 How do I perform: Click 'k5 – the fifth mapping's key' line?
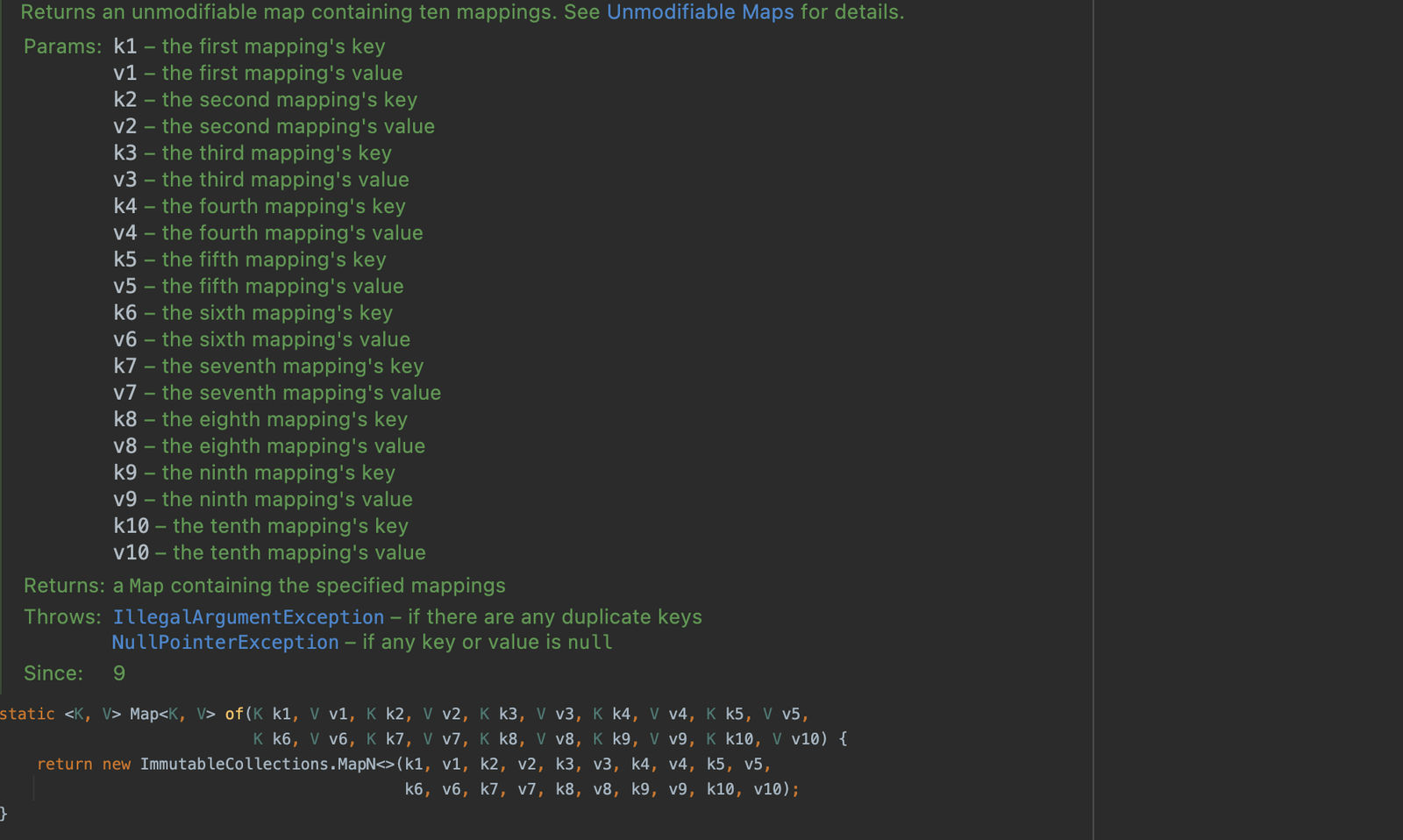point(250,260)
